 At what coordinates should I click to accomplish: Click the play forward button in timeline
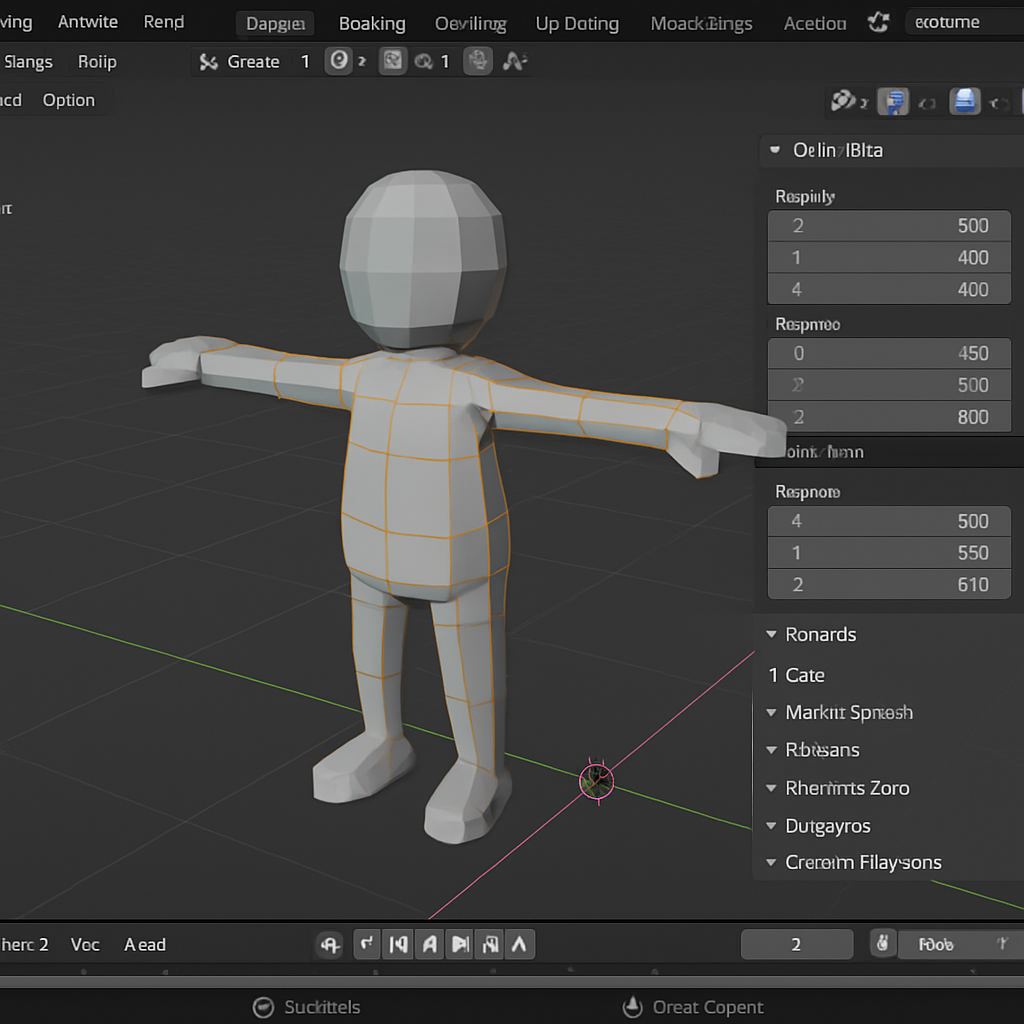click(x=460, y=944)
